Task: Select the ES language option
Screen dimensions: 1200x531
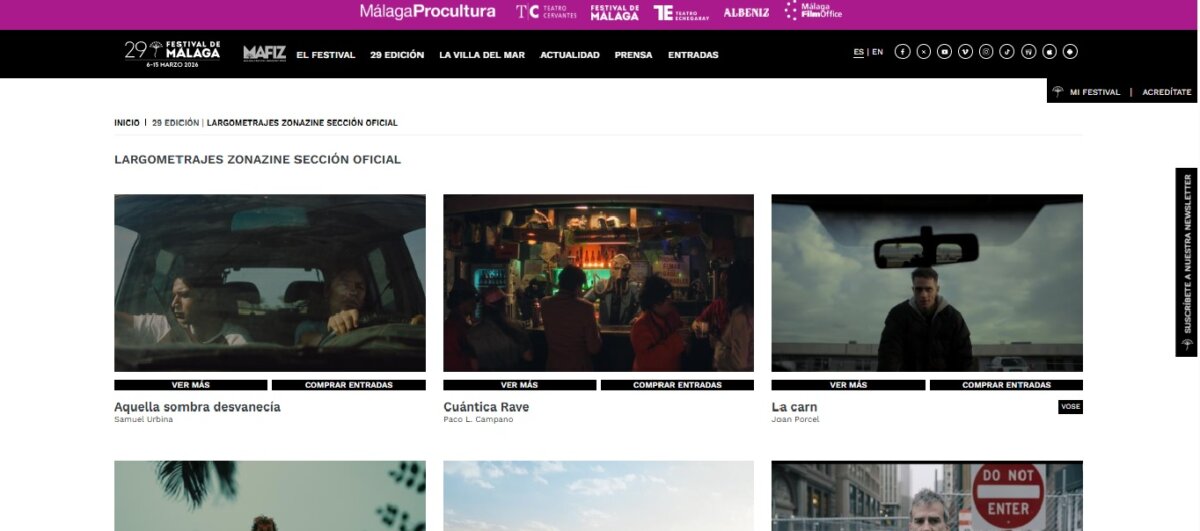Action: (x=858, y=52)
